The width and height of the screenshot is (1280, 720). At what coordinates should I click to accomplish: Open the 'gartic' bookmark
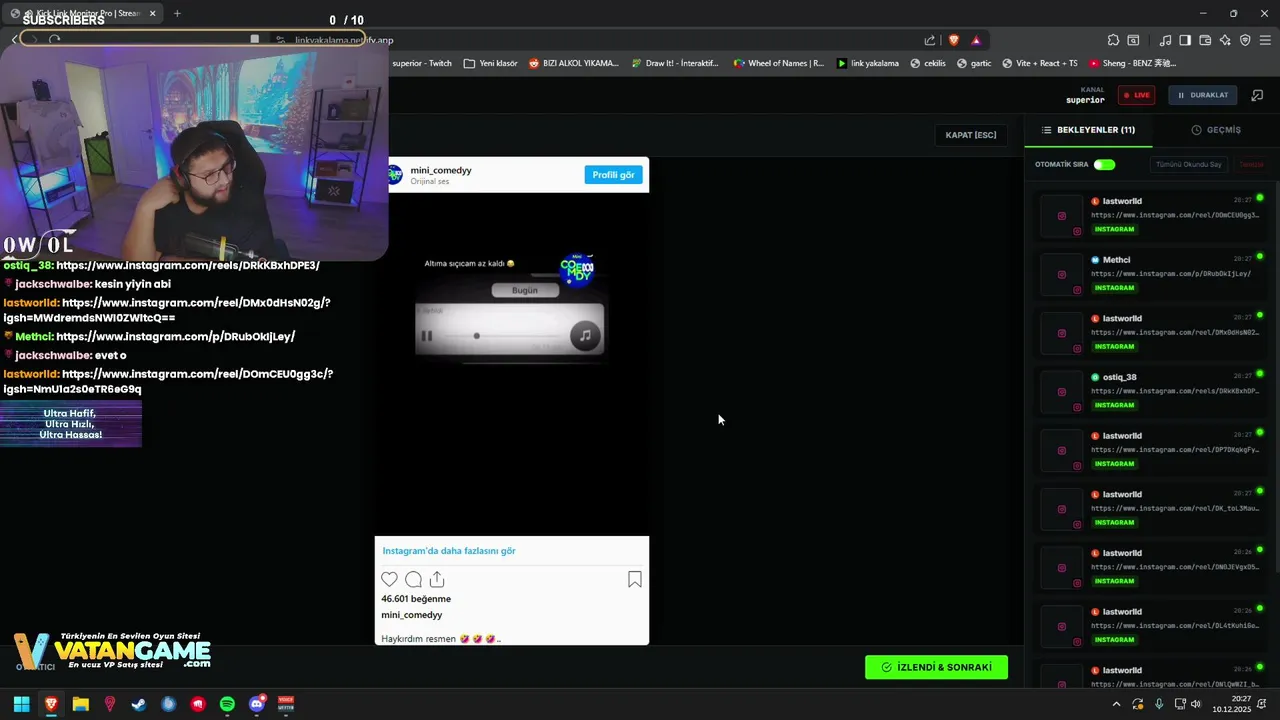coord(974,63)
